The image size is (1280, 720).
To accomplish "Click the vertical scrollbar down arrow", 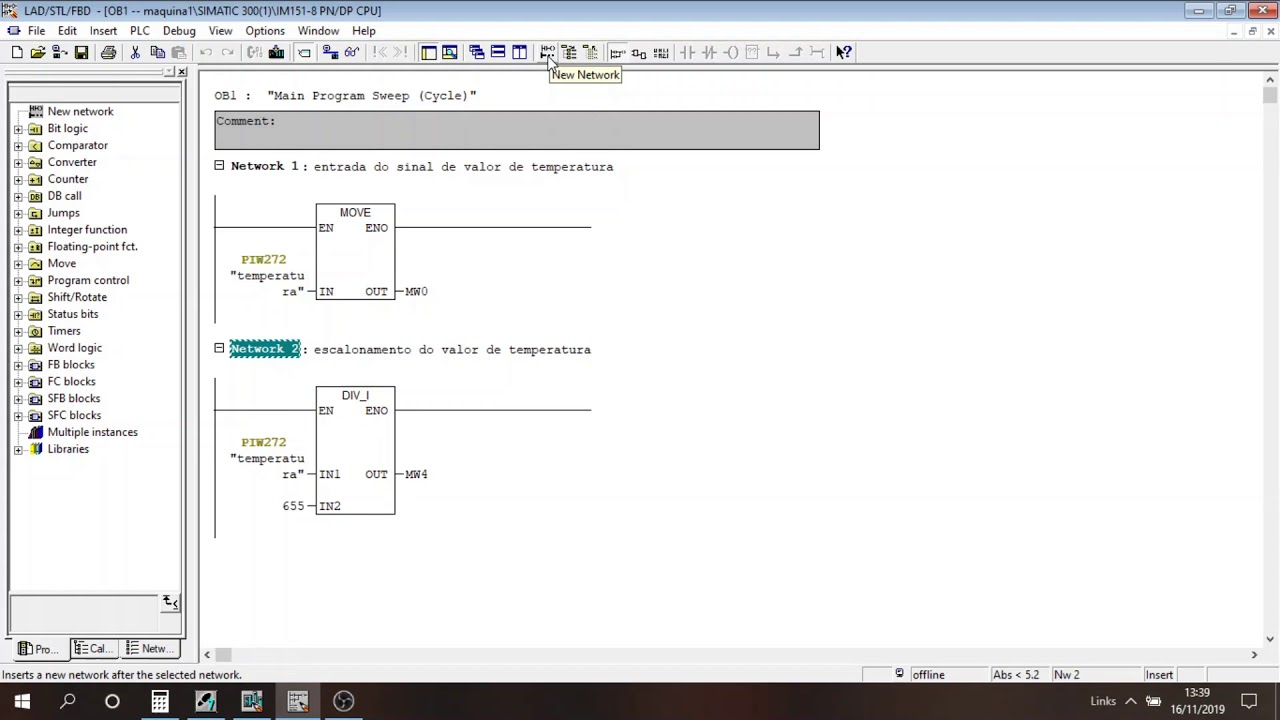I will tap(1270, 638).
